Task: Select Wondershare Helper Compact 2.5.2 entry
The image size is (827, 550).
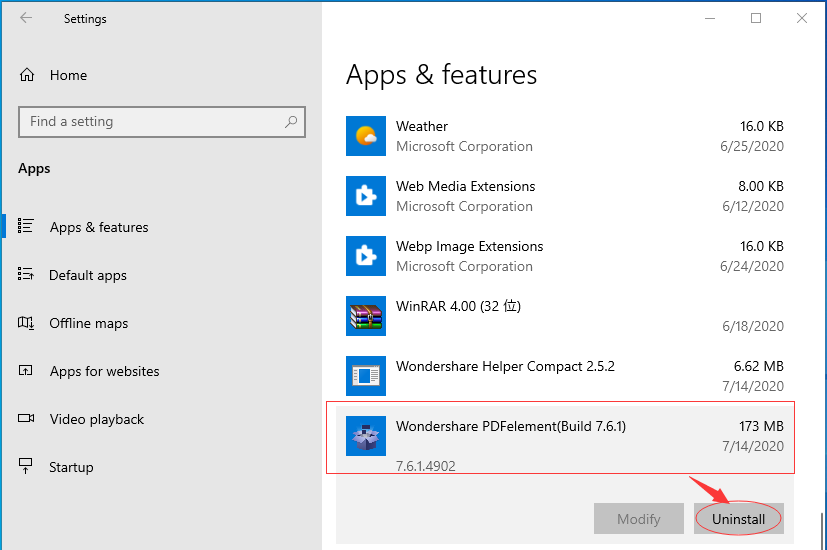Action: click(565, 376)
